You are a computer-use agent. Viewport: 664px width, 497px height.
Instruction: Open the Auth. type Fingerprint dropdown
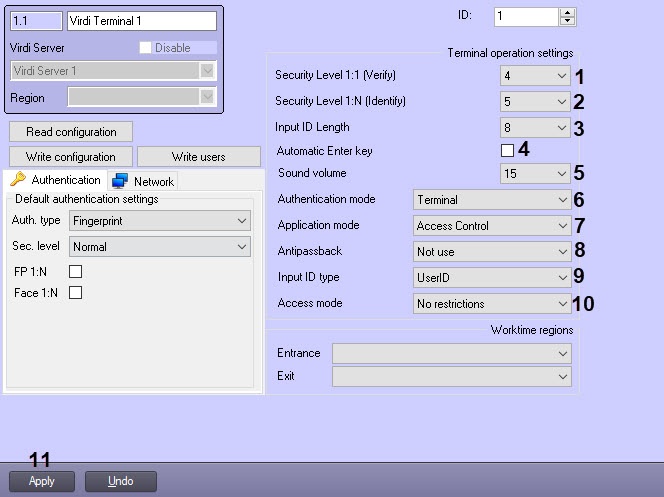tap(159, 221)
